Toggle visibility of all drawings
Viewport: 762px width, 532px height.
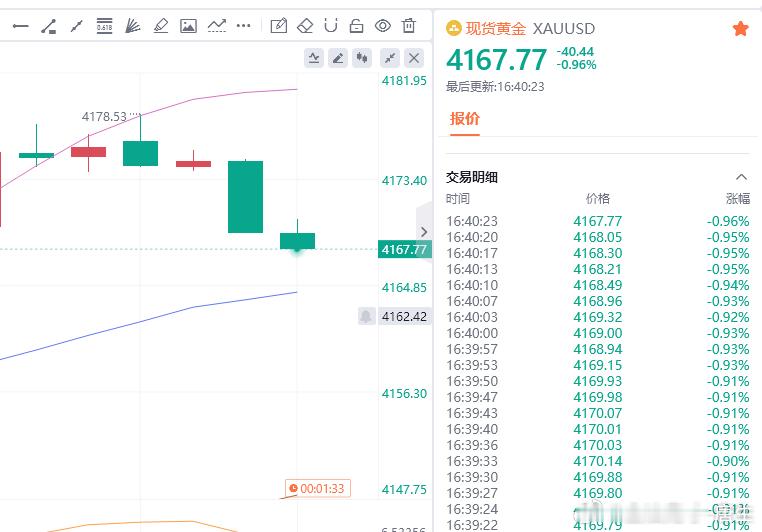tap(383, 25)
